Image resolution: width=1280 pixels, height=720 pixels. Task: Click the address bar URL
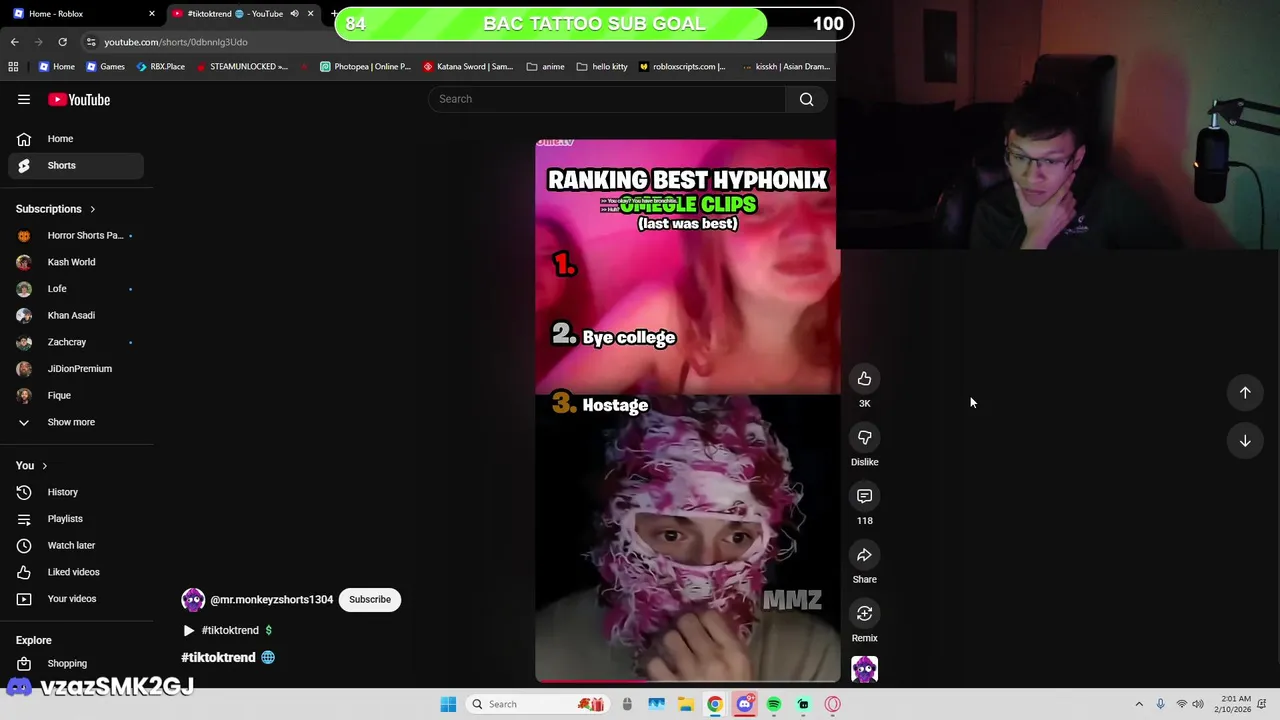click(x=176, y=42)
